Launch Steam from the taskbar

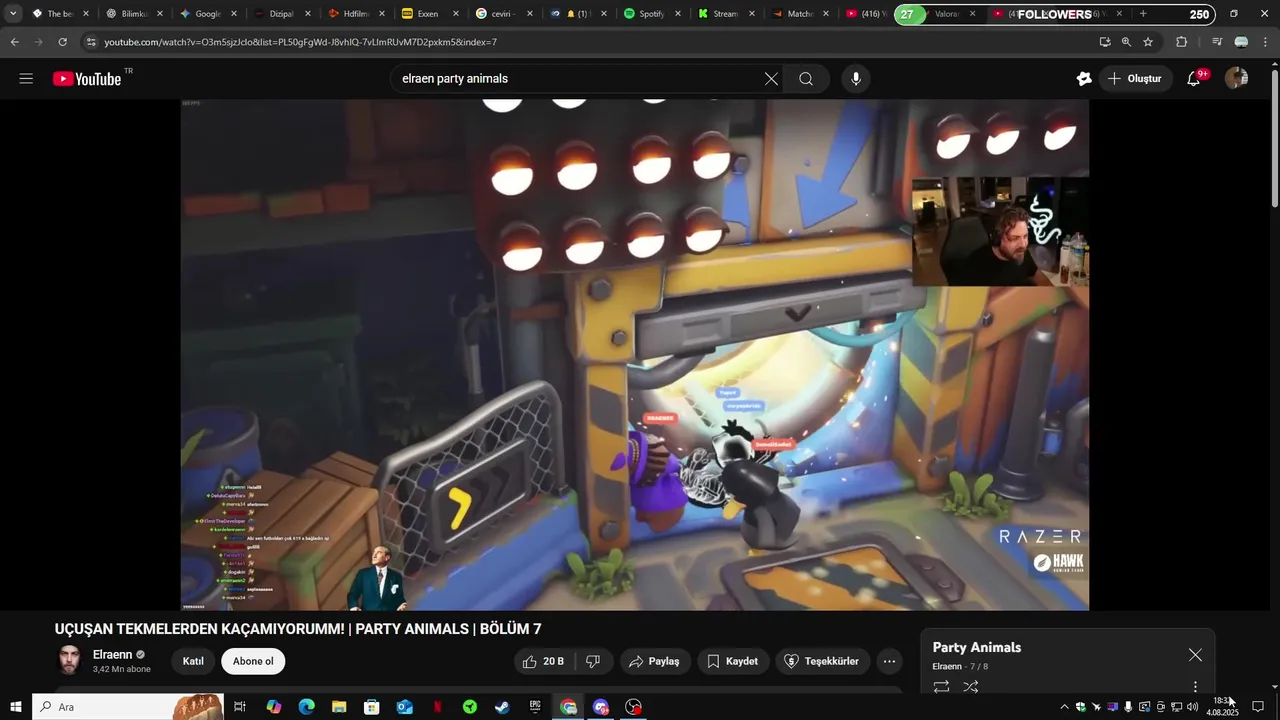pos(502,707)
